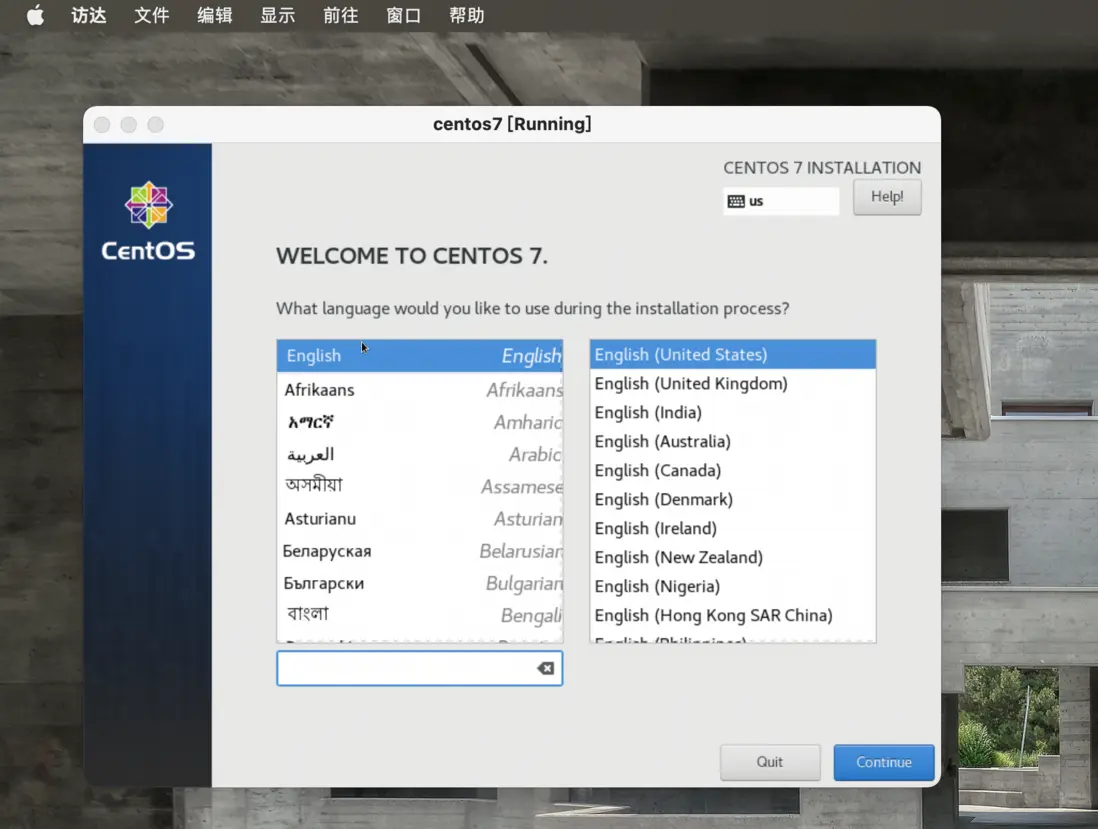Image resolution: width=1098 pixels, height=829 pixels.
Task: Choose English (Nigeria) locale
Action: tap(732, 587)
